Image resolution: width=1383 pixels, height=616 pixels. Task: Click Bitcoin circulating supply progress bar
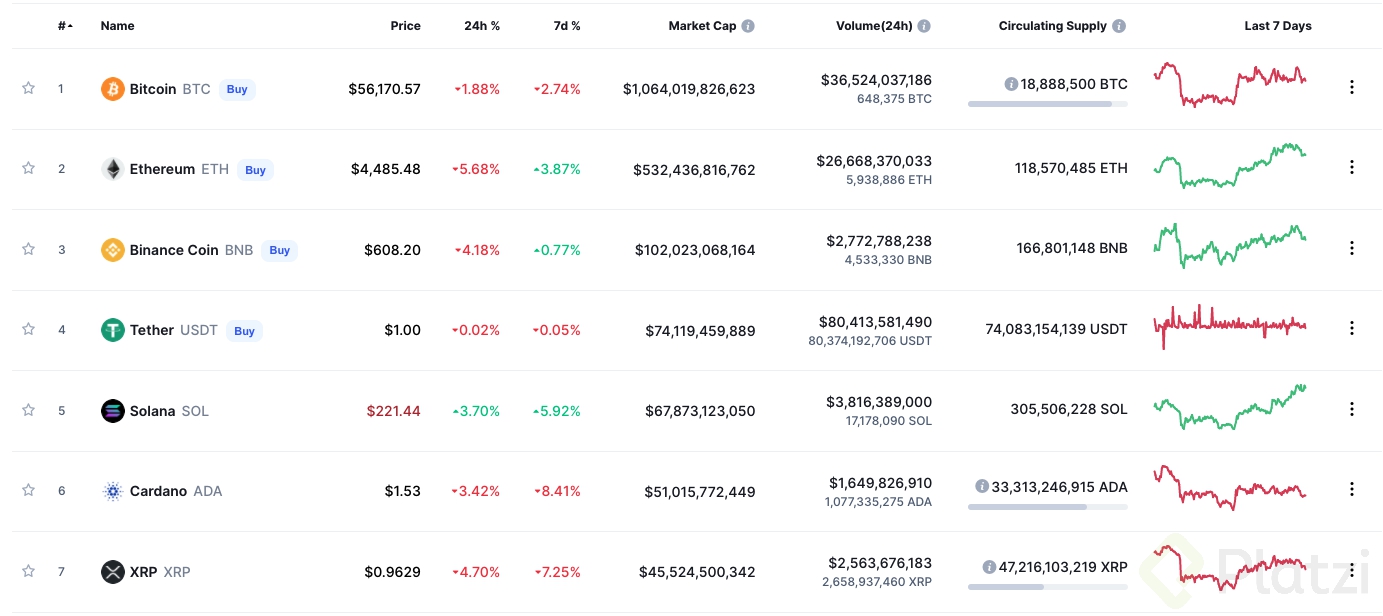[x=1048, y=103]
